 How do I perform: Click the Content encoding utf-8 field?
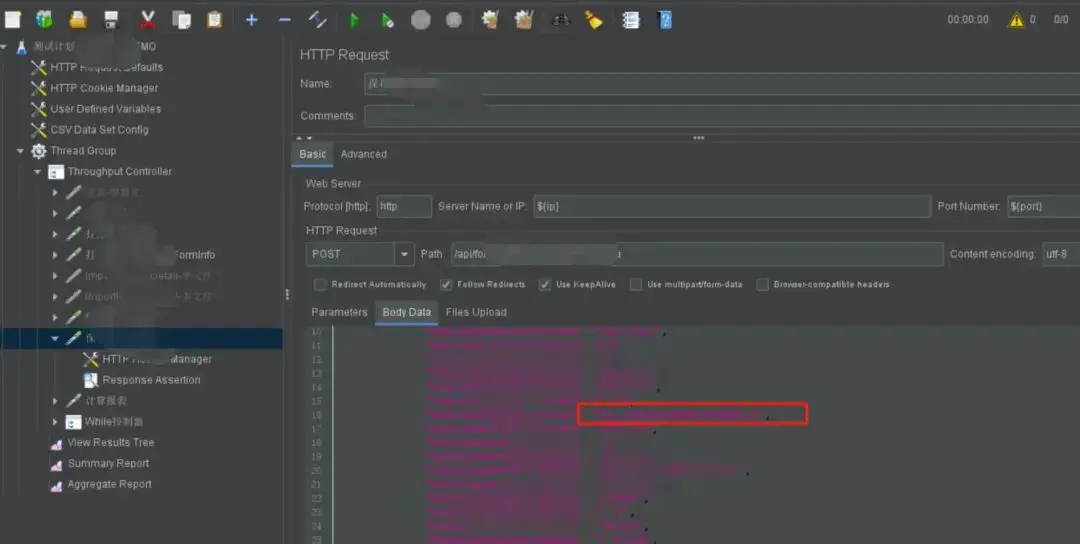point(1061,254)
